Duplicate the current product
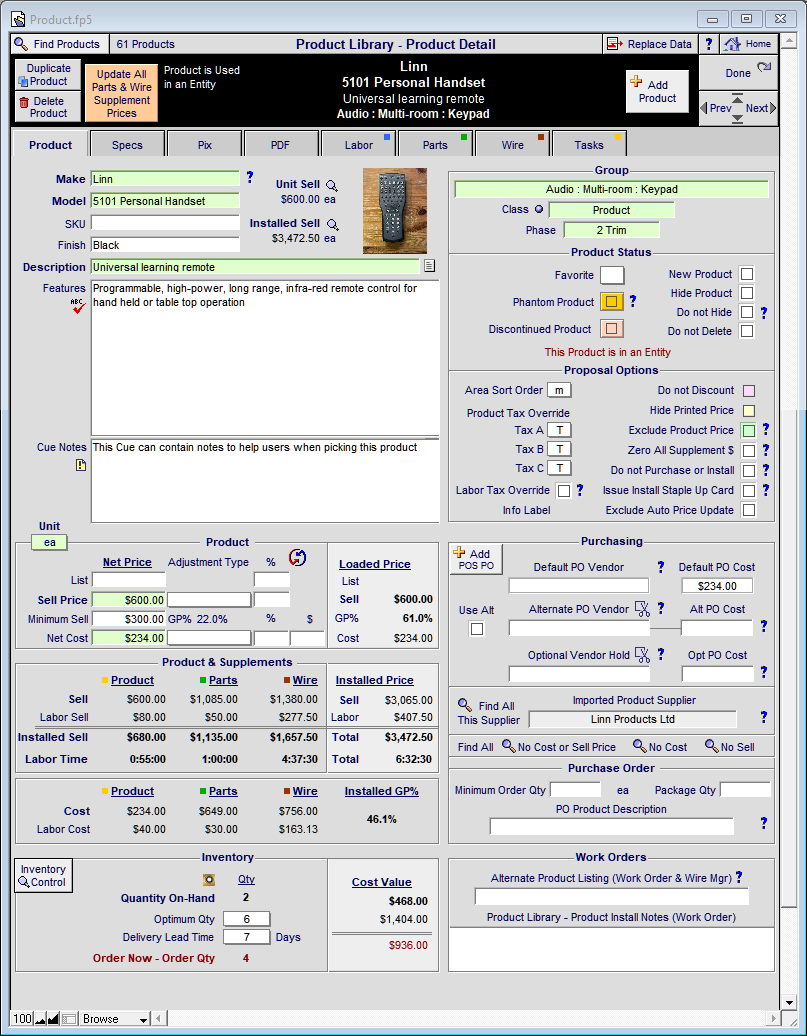Screen dimensions: 807x1036 (x=48, y=75)
